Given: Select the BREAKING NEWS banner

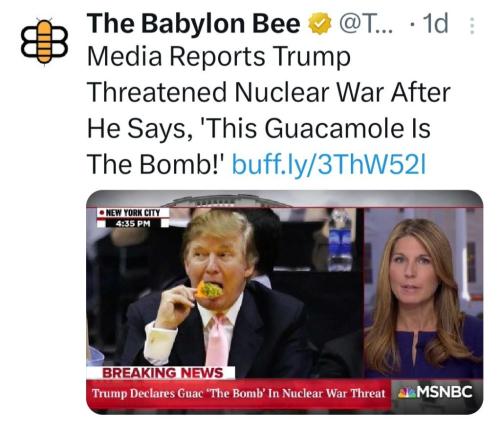Looking at the screenshot, I should pyautogui.click(x=161, y=373).
